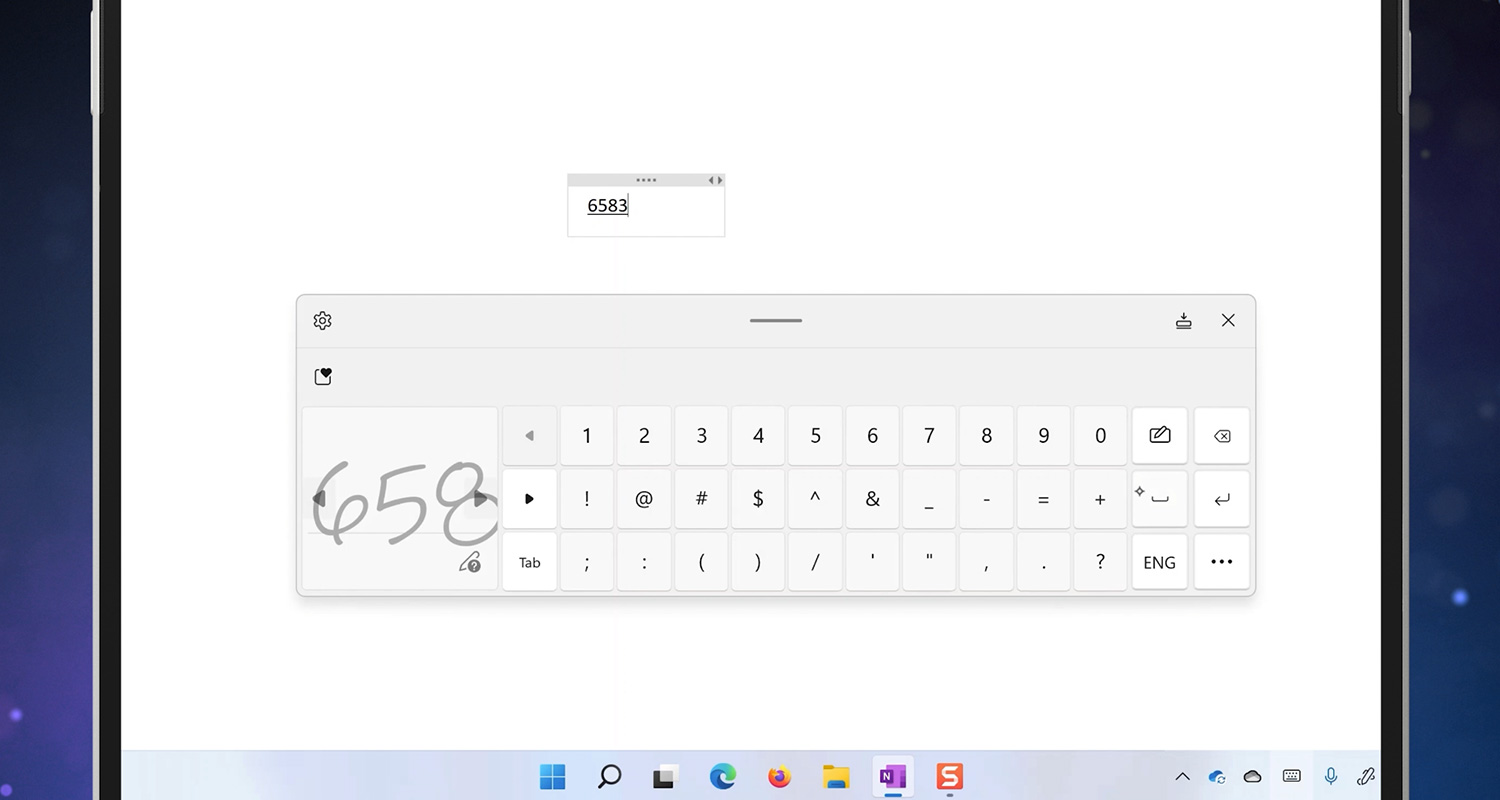1500x800 pixels.
Task: Open the Start menu from the taskbar
Action: pyautogui.click(x=552, y=776)
